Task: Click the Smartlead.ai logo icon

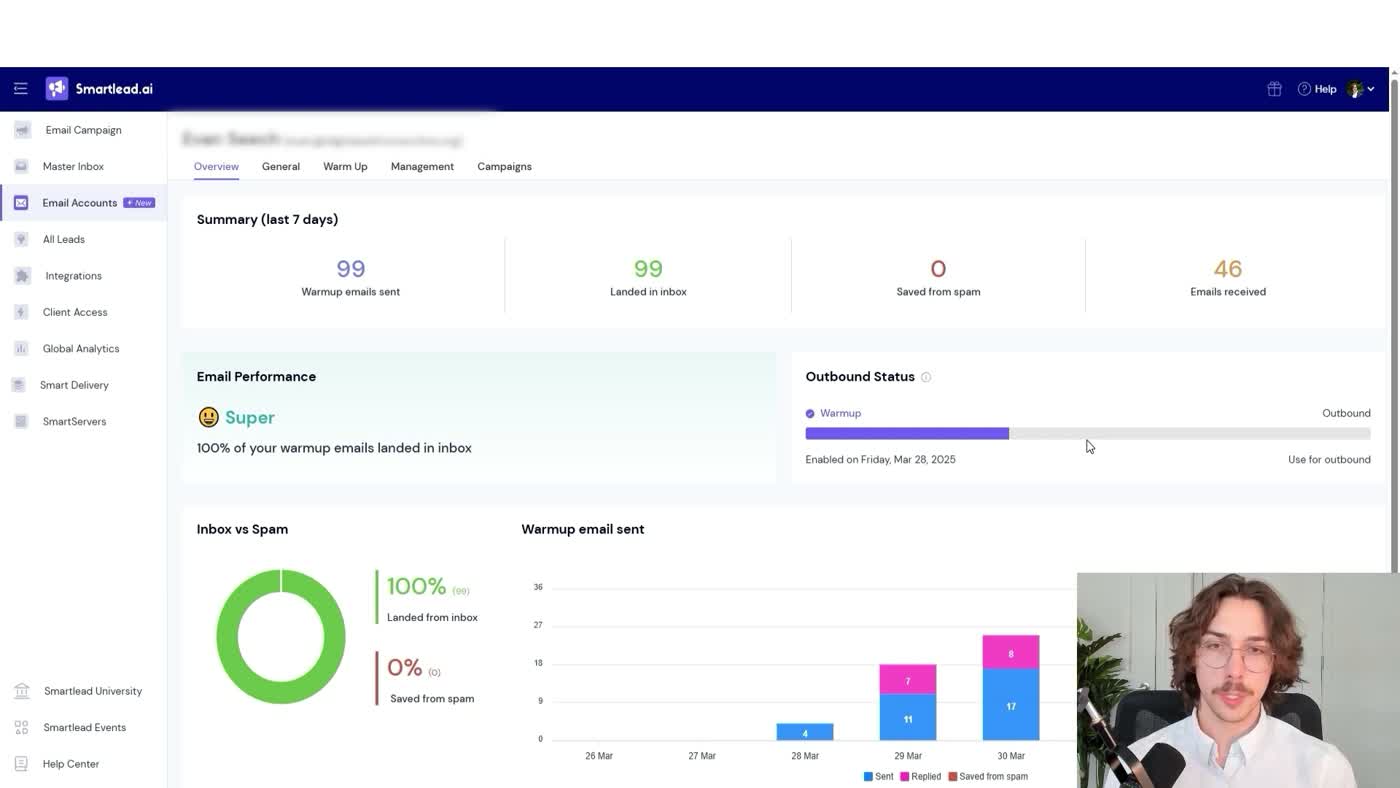Action: (x=57, y=89)
